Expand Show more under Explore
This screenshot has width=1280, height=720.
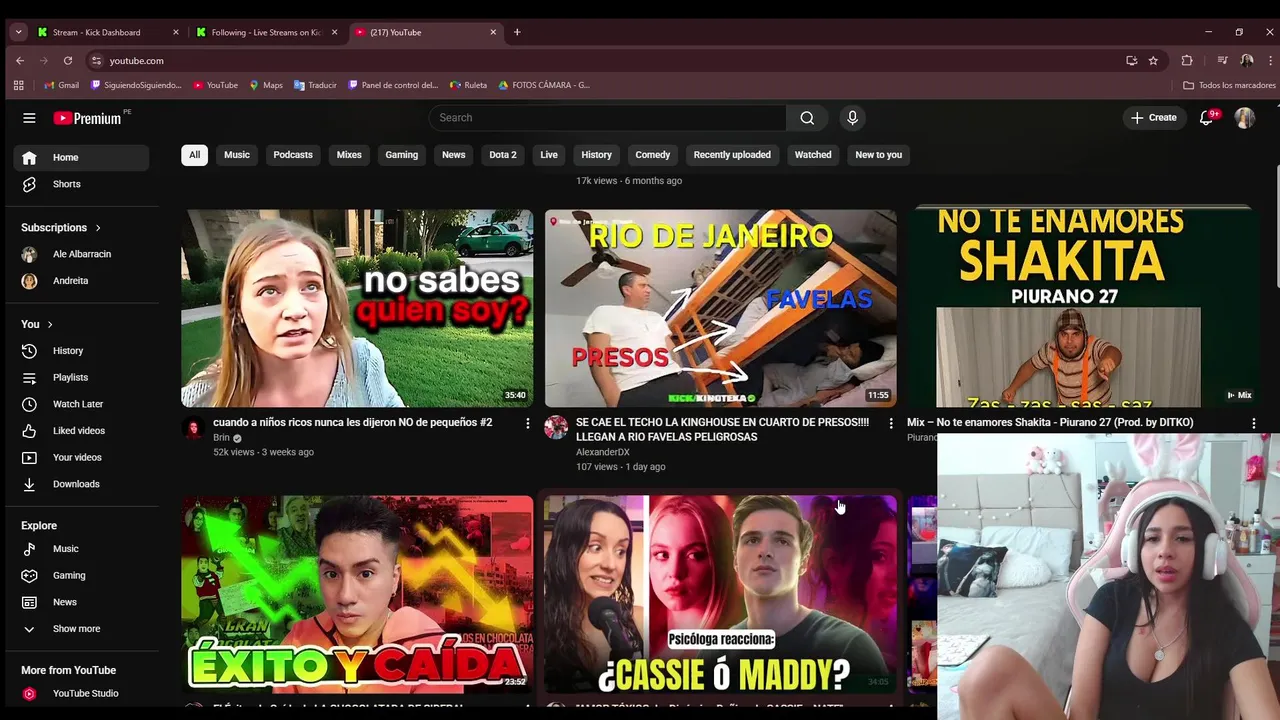point(81,629)
